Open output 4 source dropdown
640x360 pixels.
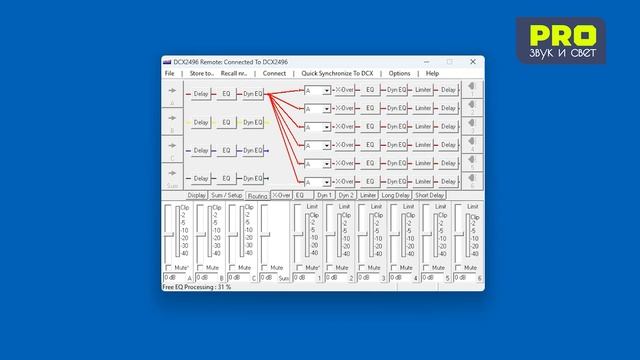click(327, 146)
